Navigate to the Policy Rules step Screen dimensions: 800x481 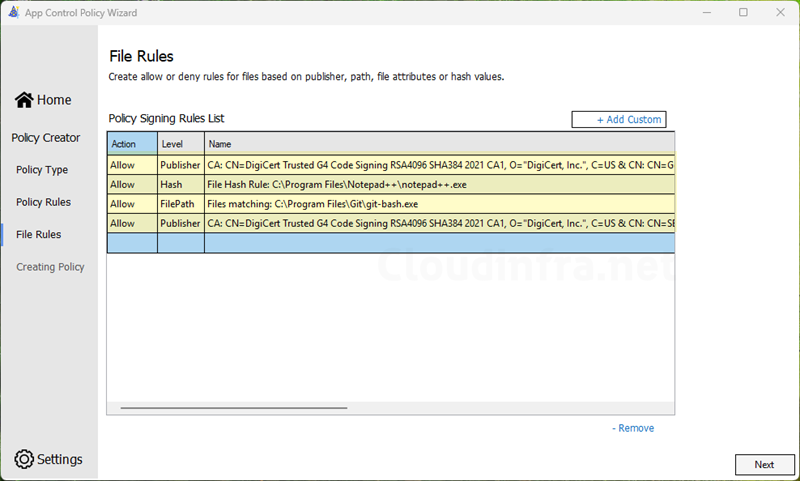coord(43,202)
